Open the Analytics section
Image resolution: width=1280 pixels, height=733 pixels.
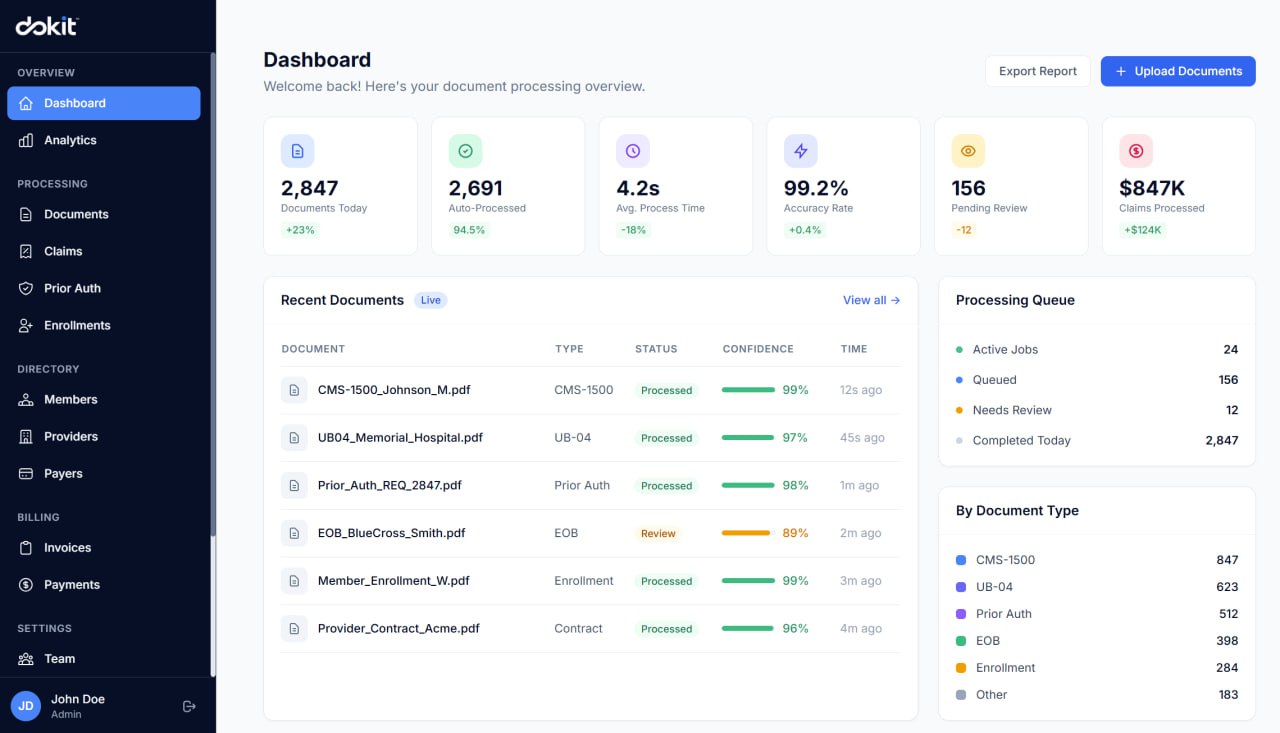[69, 140]
